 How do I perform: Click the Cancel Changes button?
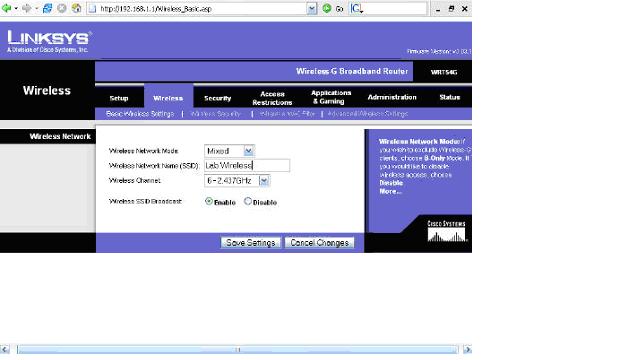(x=319, y=243)
